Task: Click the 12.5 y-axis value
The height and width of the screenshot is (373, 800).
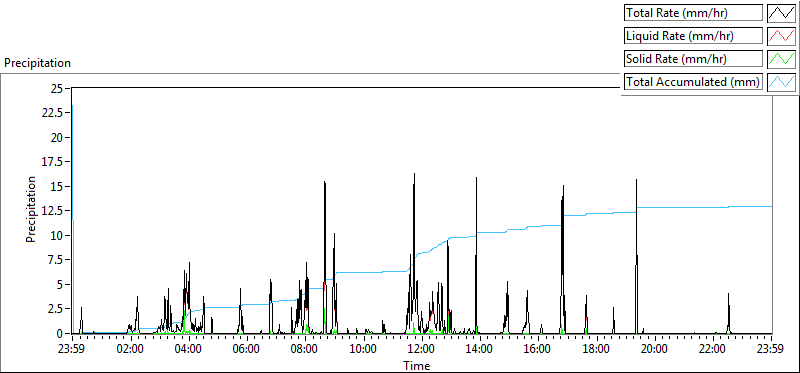Action: (x=52, y=211)
